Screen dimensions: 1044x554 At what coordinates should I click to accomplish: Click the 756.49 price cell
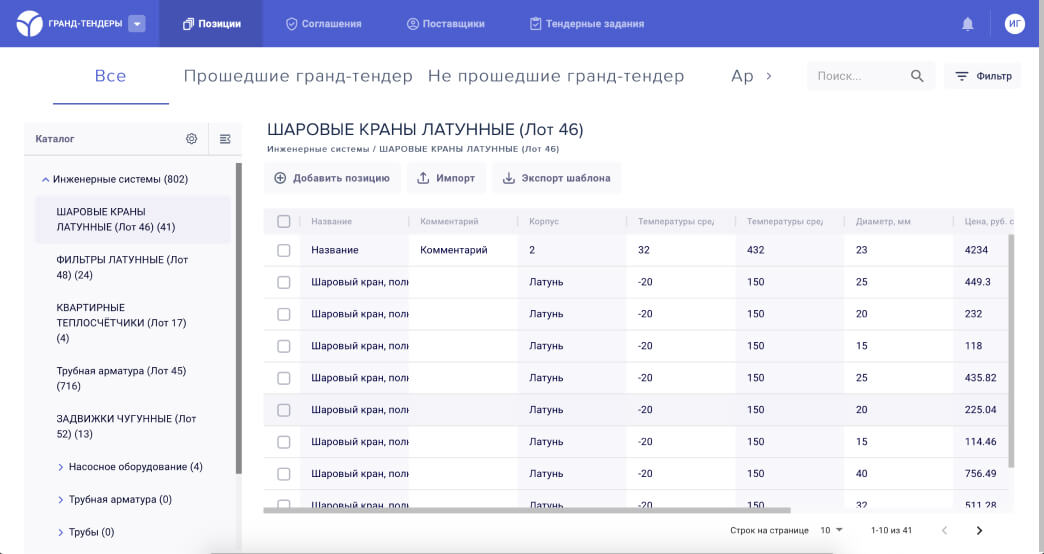tap(980, 474)
